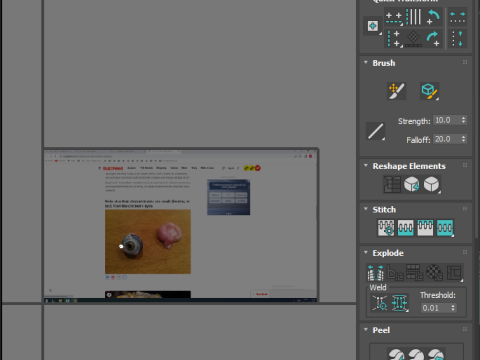Click Stitch Custom icon
The image size is (480, 360).
445,228
